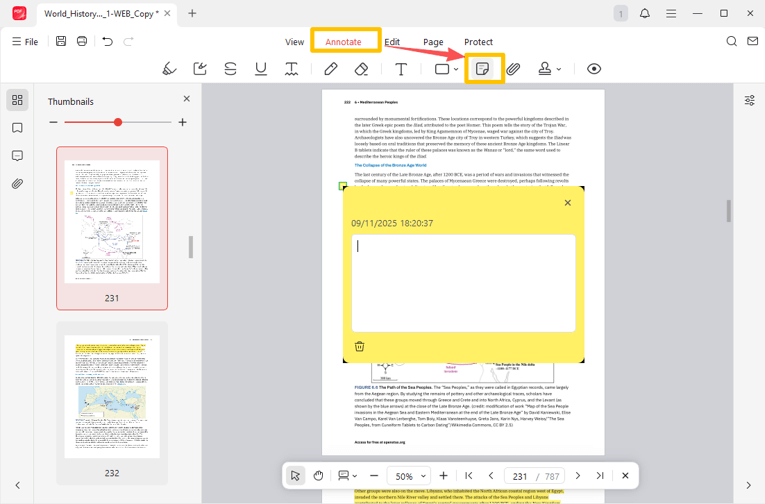Click the sticky note marker on page

tap(343, 186)
